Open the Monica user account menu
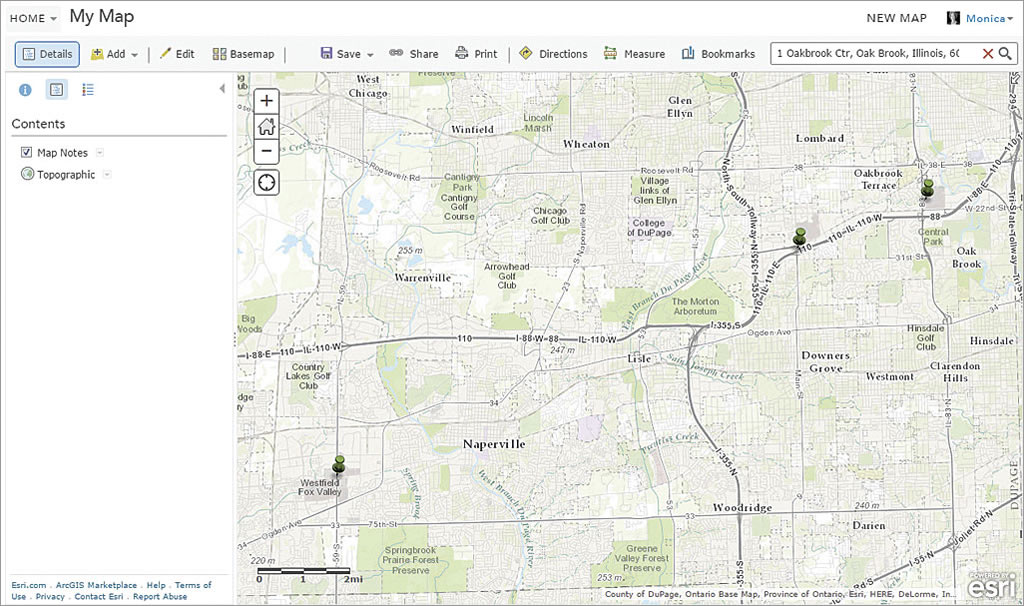The image size is (1024, 606). [x=989, y=18]
